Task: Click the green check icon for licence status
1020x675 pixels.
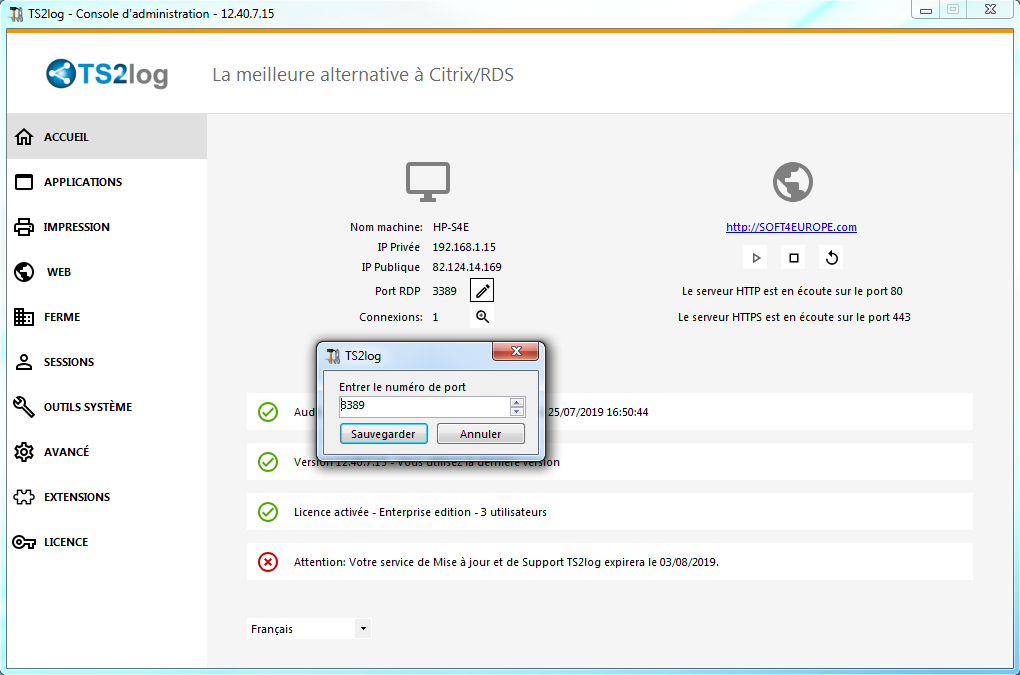Action: point(268,512)
